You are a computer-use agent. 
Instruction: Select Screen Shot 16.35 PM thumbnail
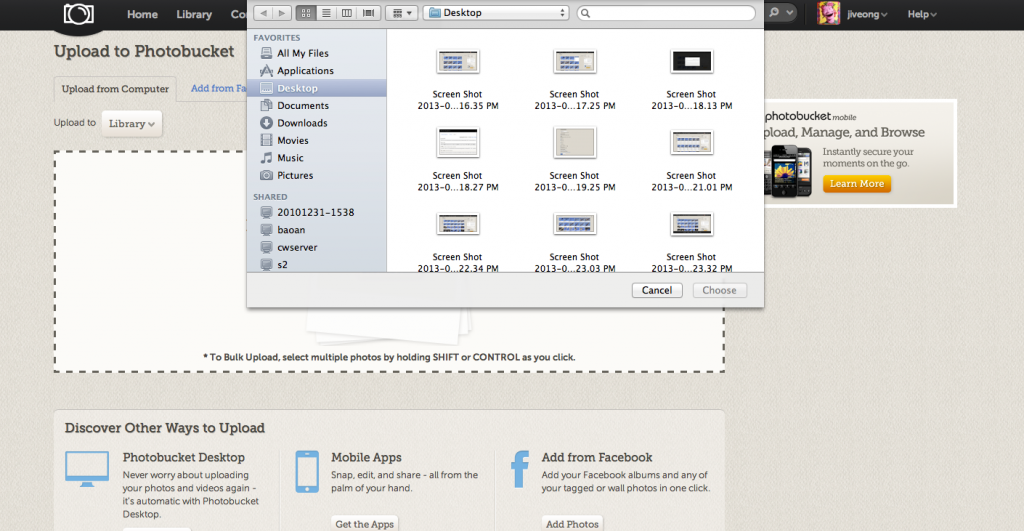[x=458, y=62]
